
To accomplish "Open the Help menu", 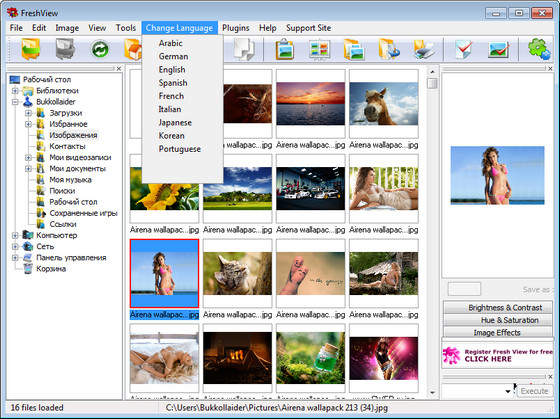I will click(x=268, y=28).
